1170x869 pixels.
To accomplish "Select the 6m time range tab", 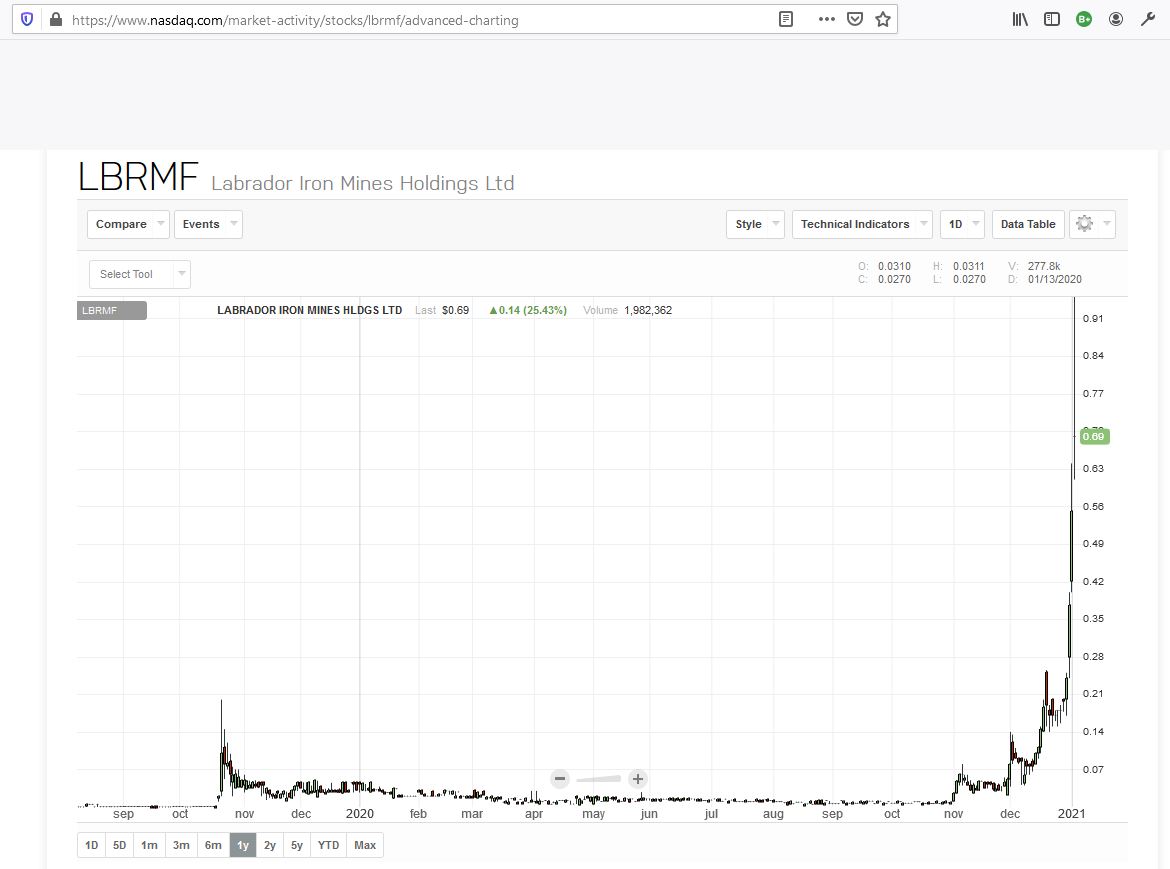I will 213,845.
